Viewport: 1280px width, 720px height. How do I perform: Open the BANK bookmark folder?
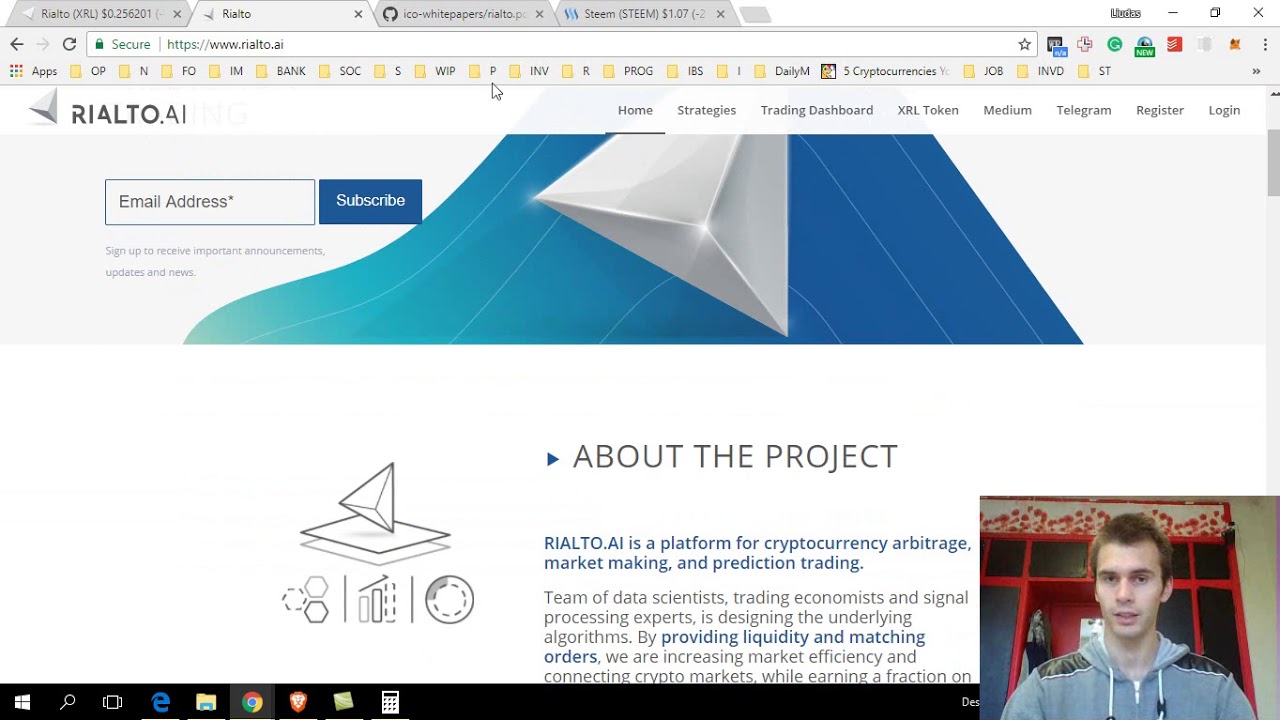coord(281,71)
